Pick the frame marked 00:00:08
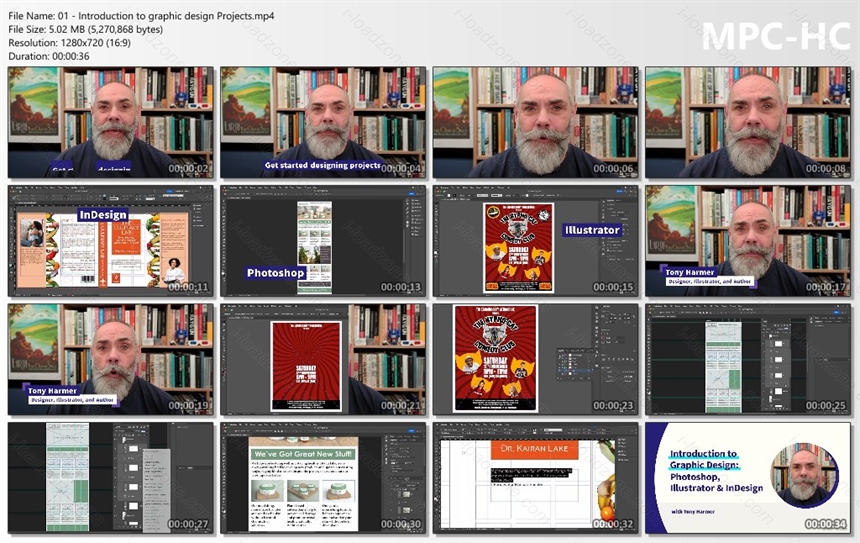Viewport: 860px width, 543px height. tap(748, 122)
